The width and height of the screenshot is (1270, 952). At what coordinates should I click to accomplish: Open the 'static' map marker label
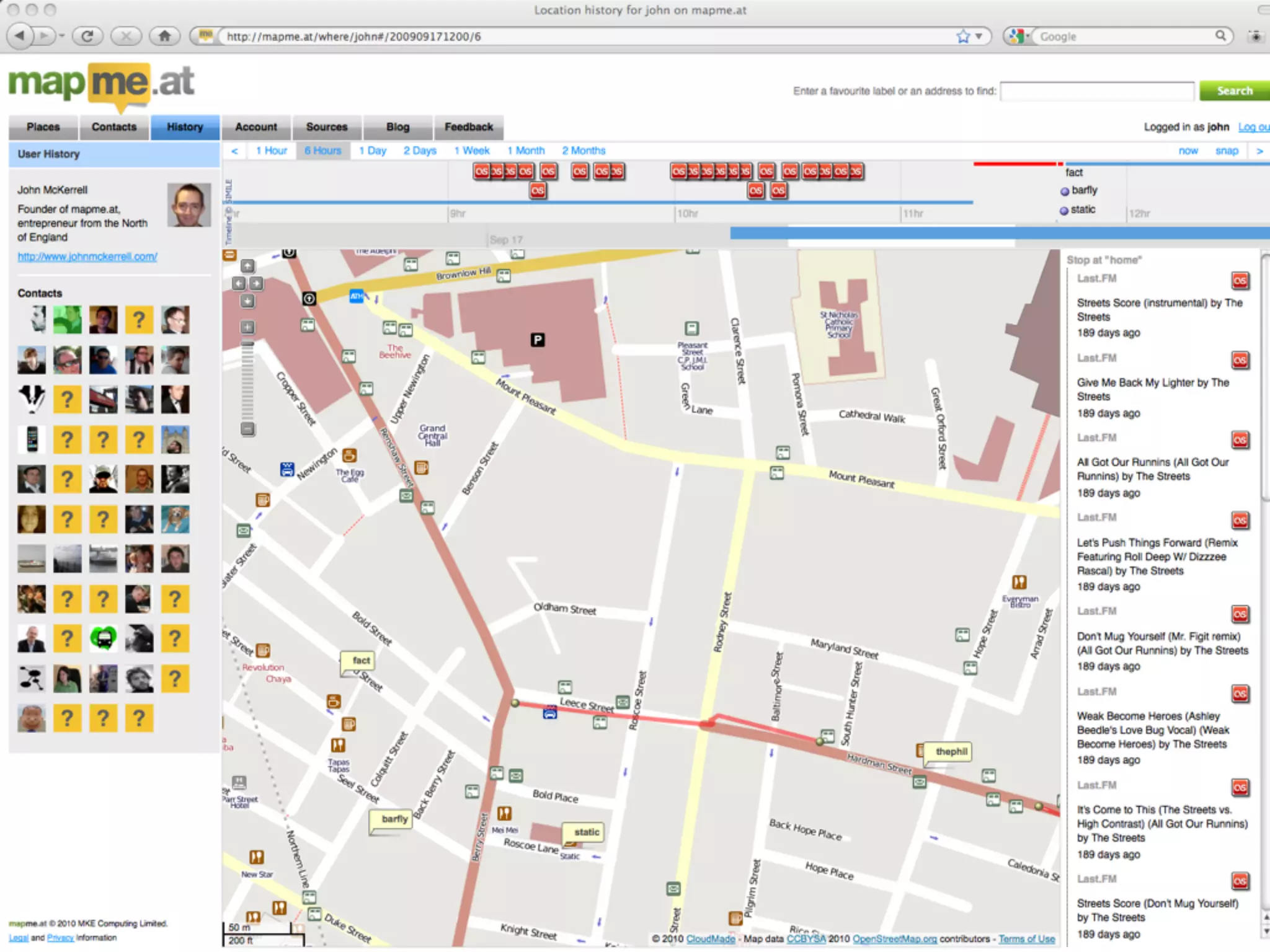click(x=586, y=832)
